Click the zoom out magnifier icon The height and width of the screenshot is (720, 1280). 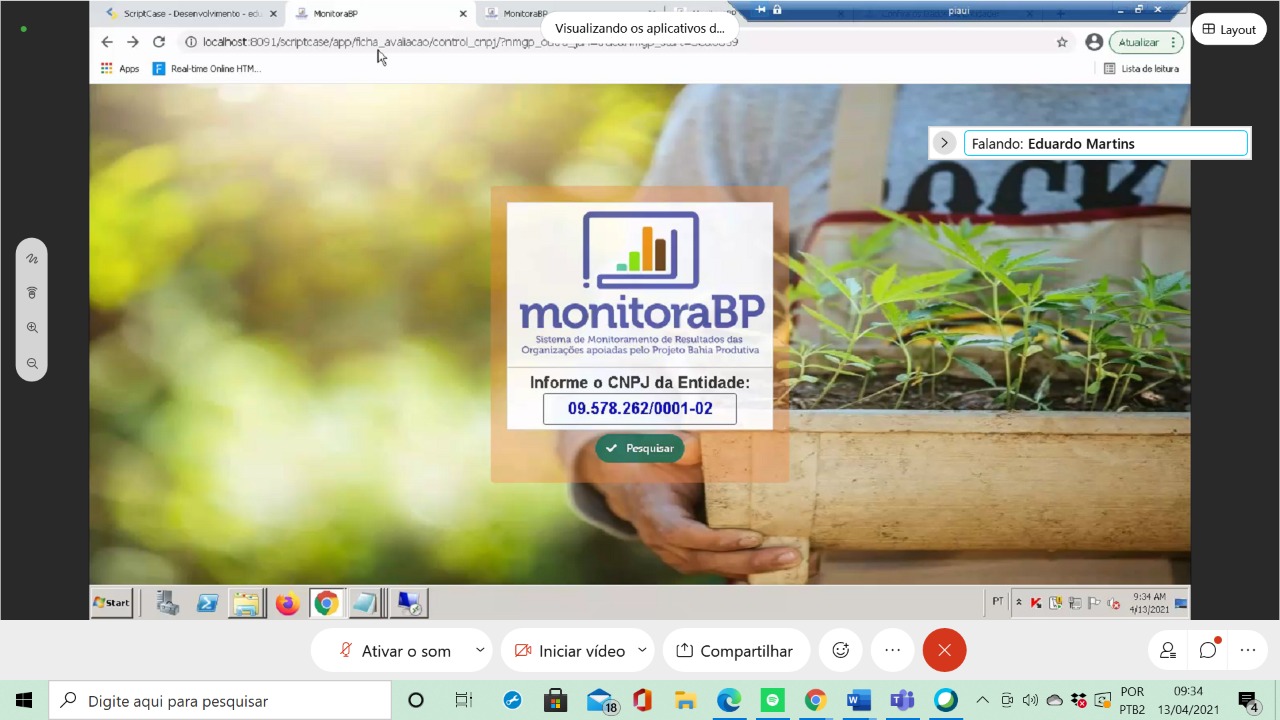point(32,364)
